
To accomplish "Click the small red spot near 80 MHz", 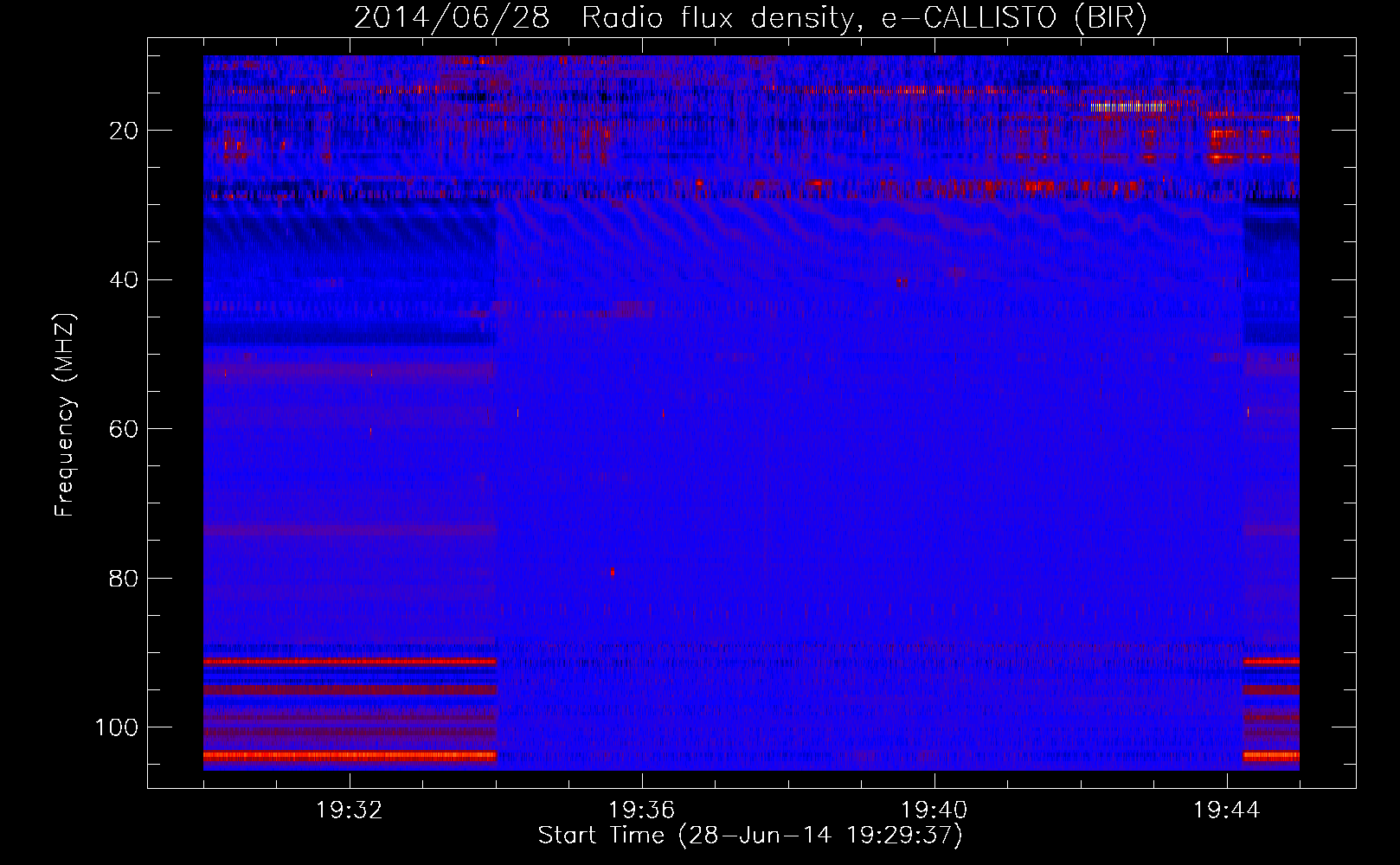I will click(613, 572).
